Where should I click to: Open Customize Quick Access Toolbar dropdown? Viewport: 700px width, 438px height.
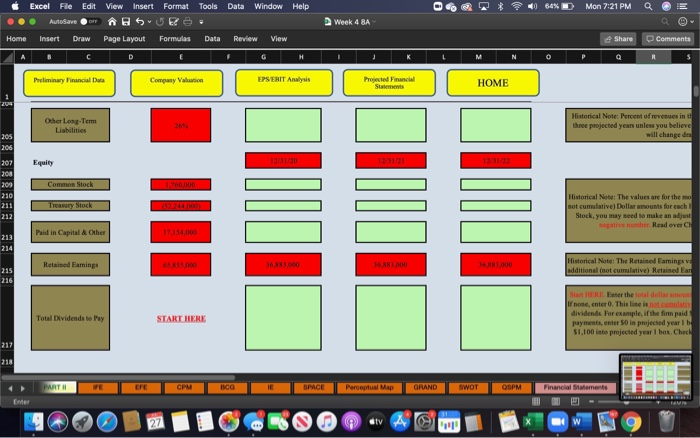coord(201,21)
